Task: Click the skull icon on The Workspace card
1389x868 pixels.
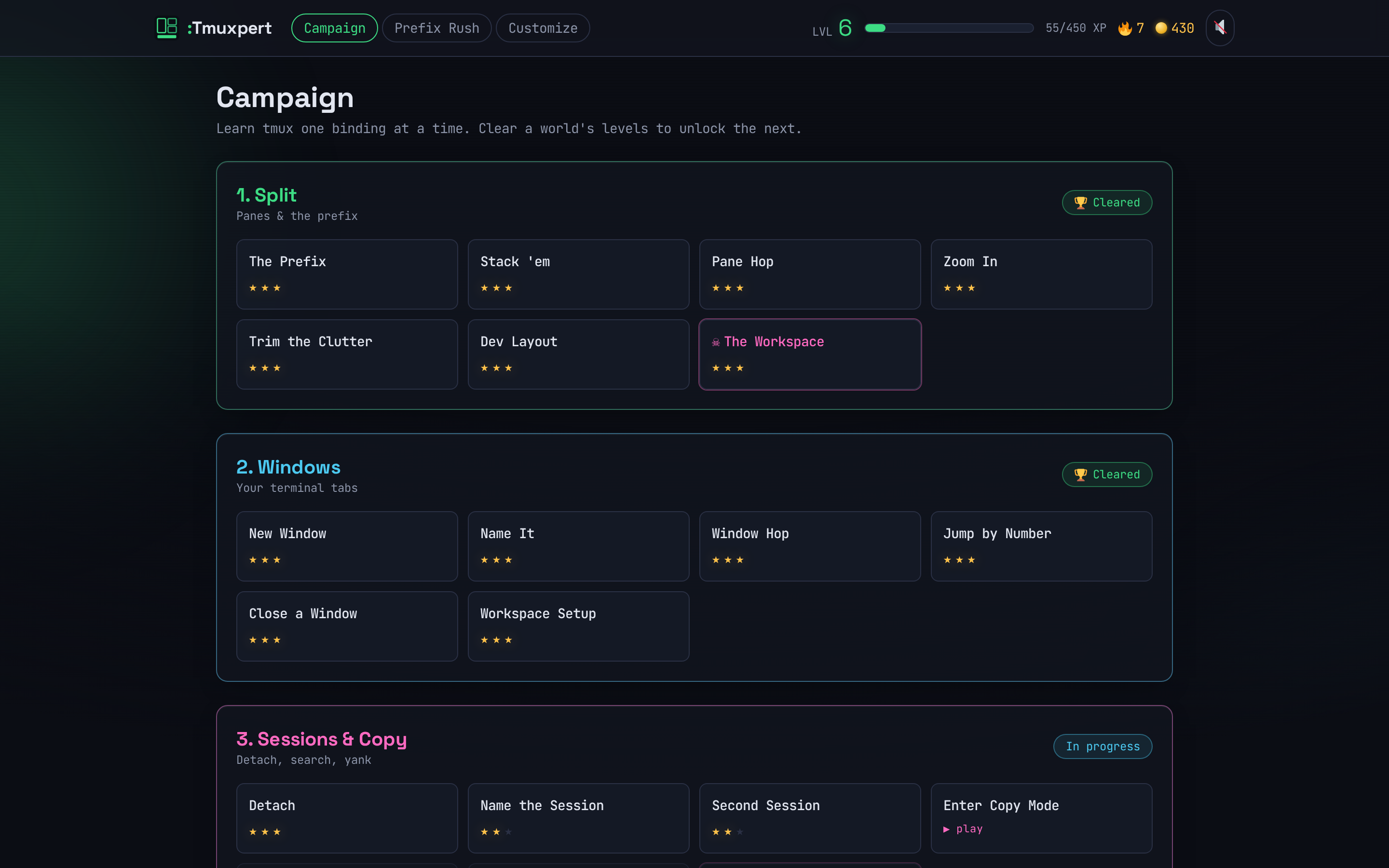Action: [716, 343]
